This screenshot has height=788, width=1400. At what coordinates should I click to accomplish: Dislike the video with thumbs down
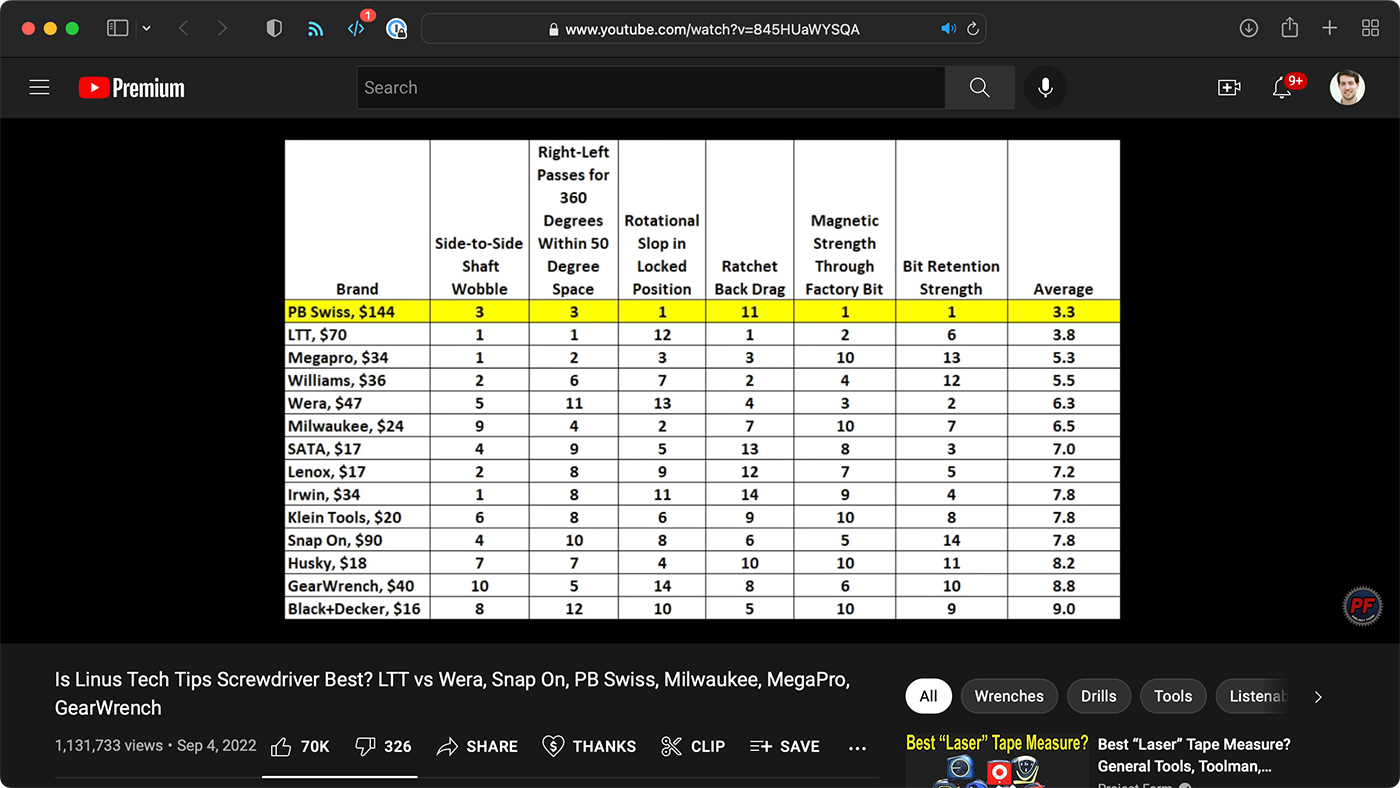point(384,746)
